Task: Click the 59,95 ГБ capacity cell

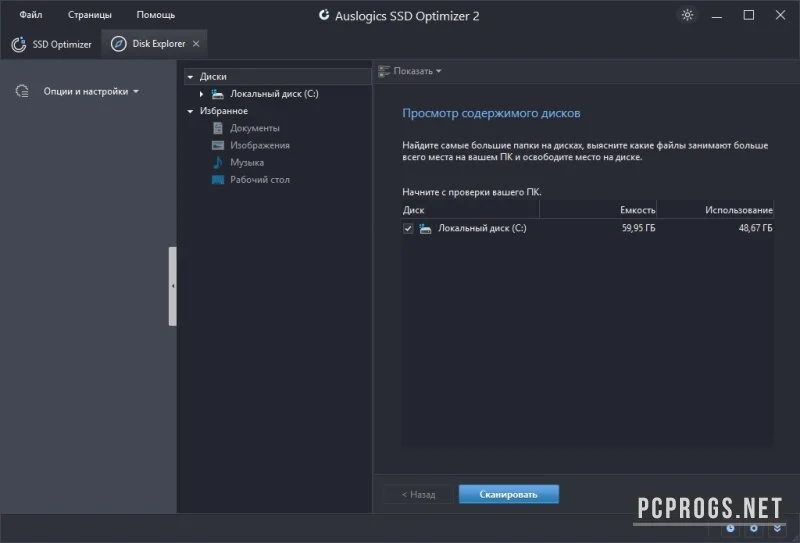Action: point(638,228)
